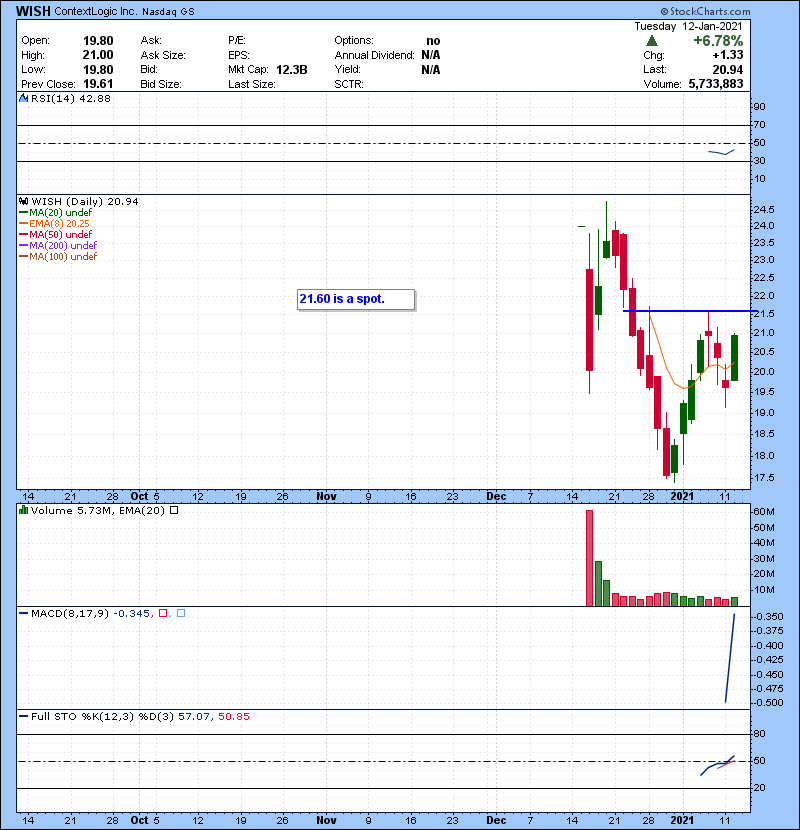The image size is (800, 830).
Task: Click the '21.60 is a spot.' annotation box
Action: [356, 299]
